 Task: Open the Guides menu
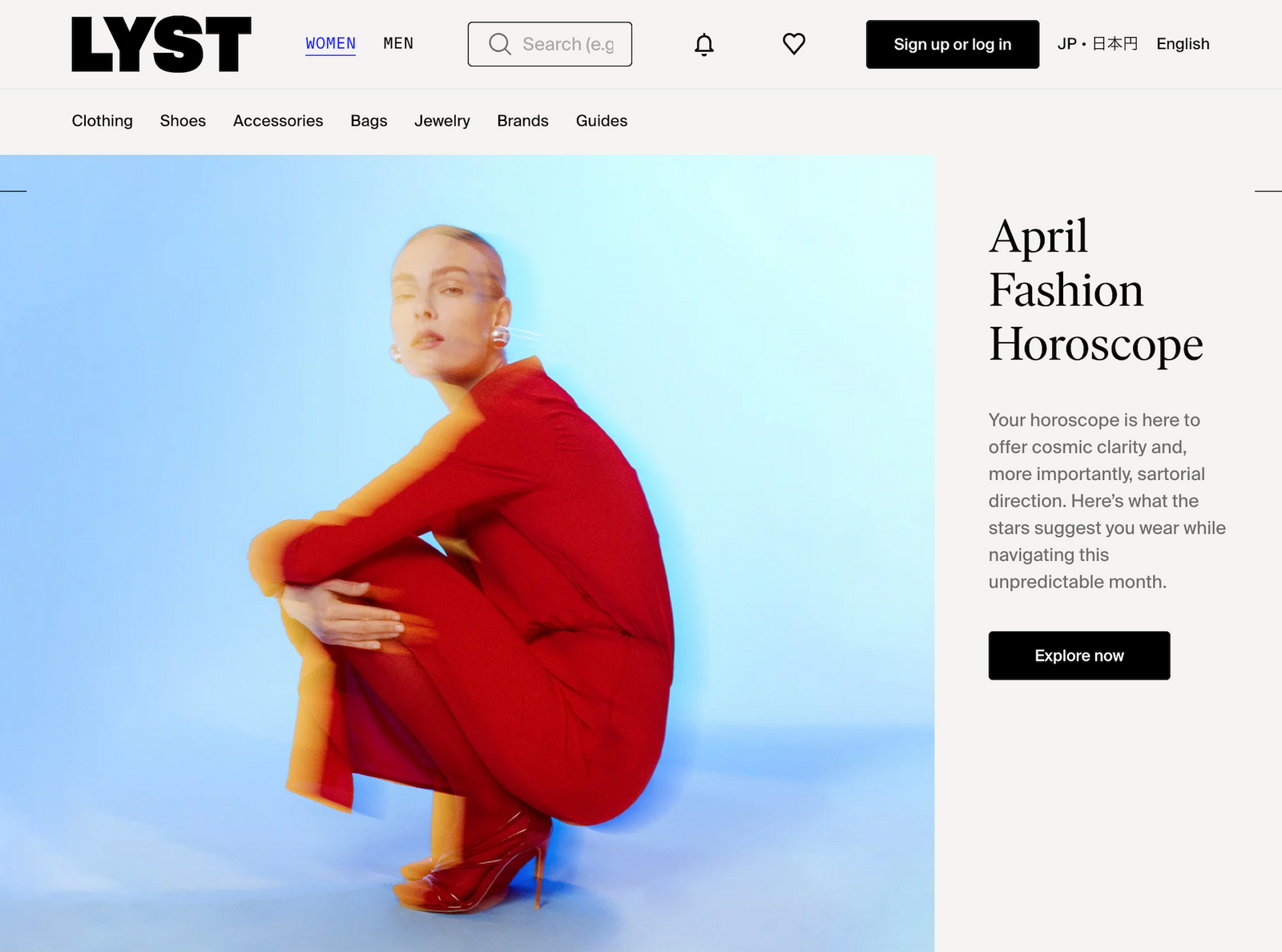pyautogui.click(x=601, y=121)
